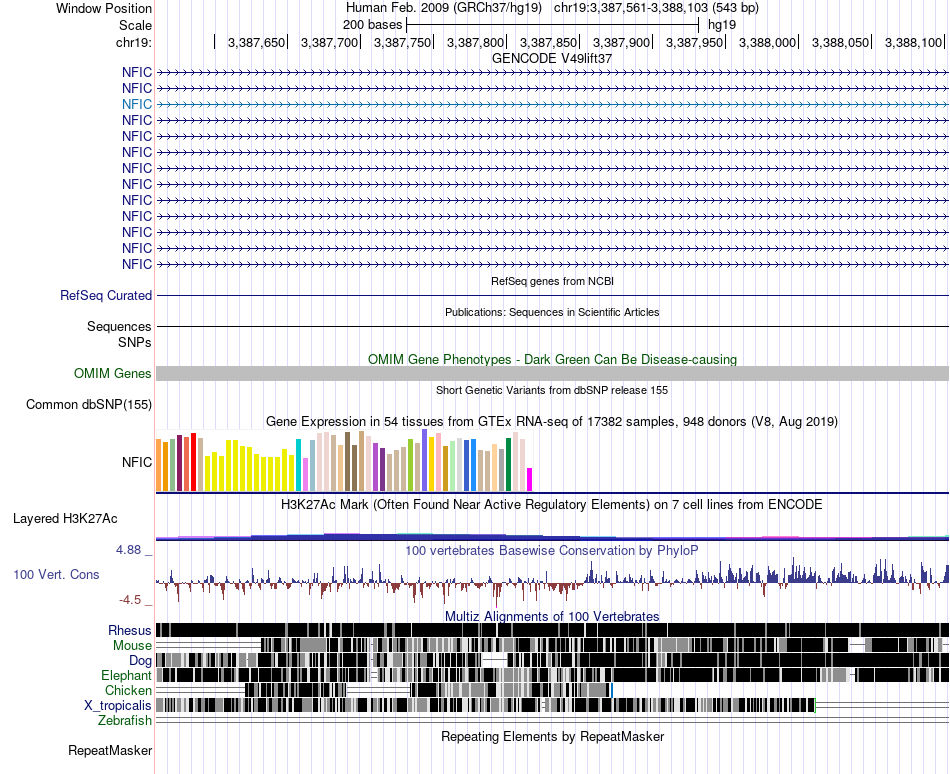
Task: Click the gray OMIM Genes item bar
Action: [552, 374]
